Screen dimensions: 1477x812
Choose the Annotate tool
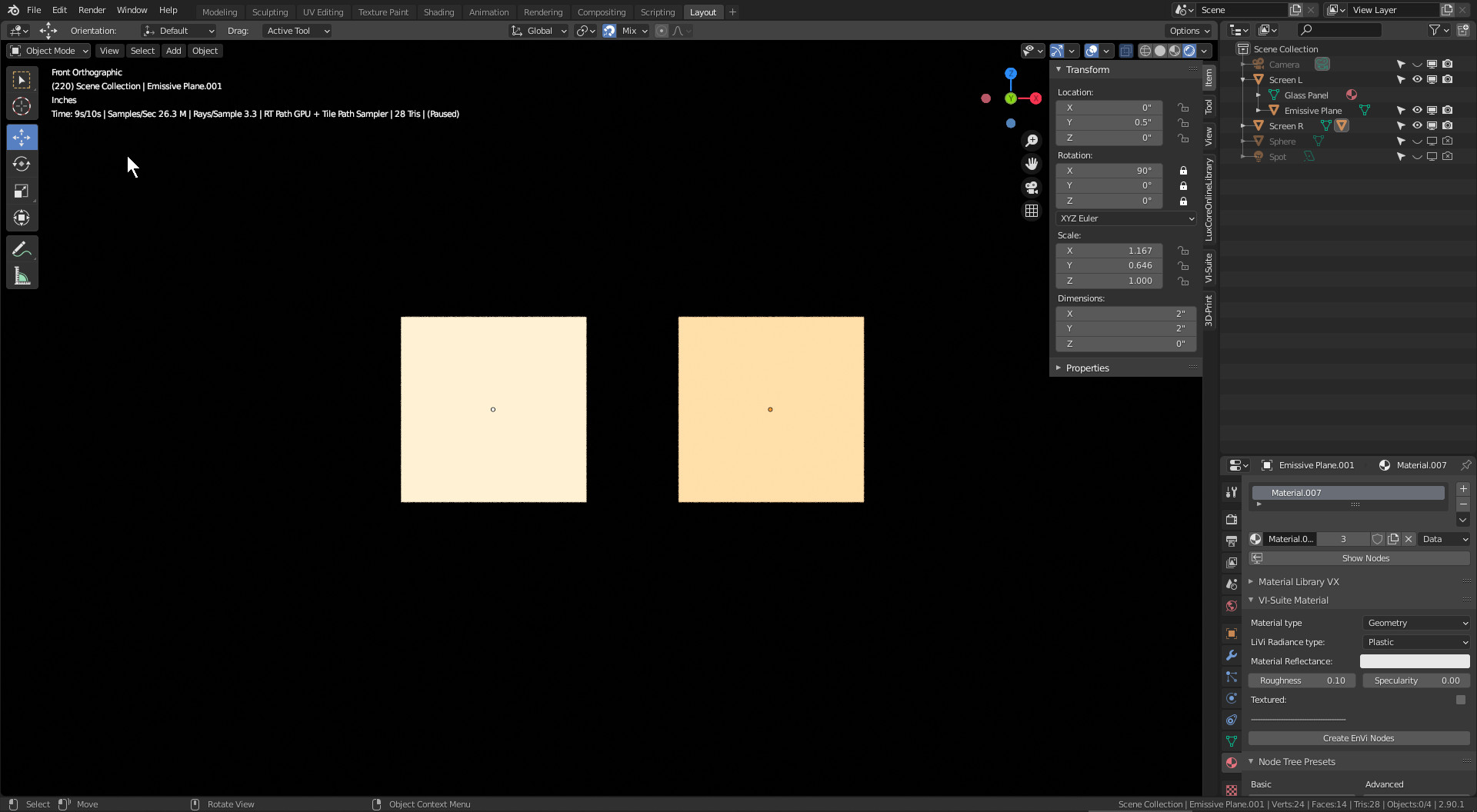(x=22, y=250)
